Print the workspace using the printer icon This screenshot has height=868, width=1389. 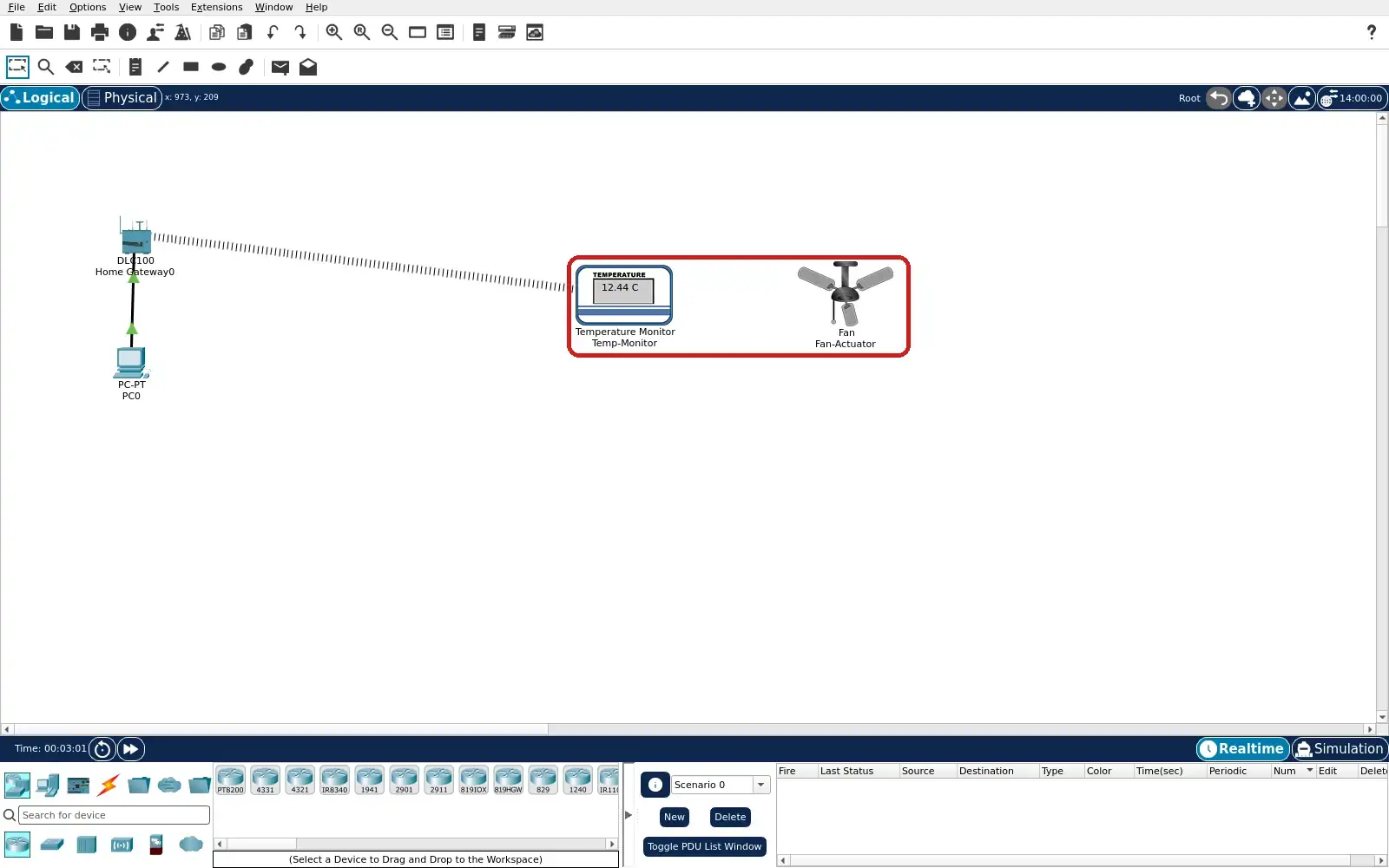100,32
